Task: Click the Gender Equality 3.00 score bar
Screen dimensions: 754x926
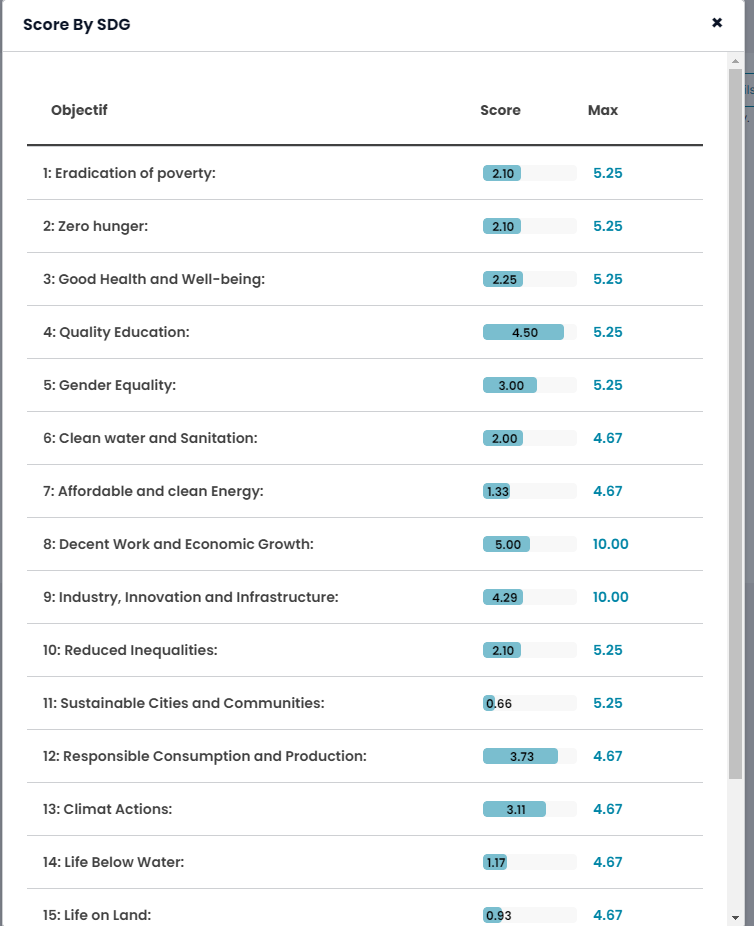Action: pos(510,385)
